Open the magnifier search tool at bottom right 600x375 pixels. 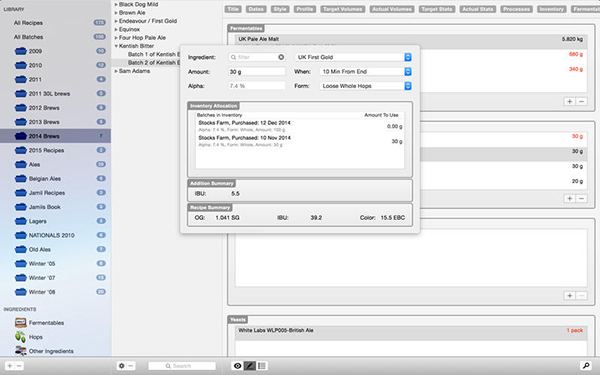click(585, 366)
